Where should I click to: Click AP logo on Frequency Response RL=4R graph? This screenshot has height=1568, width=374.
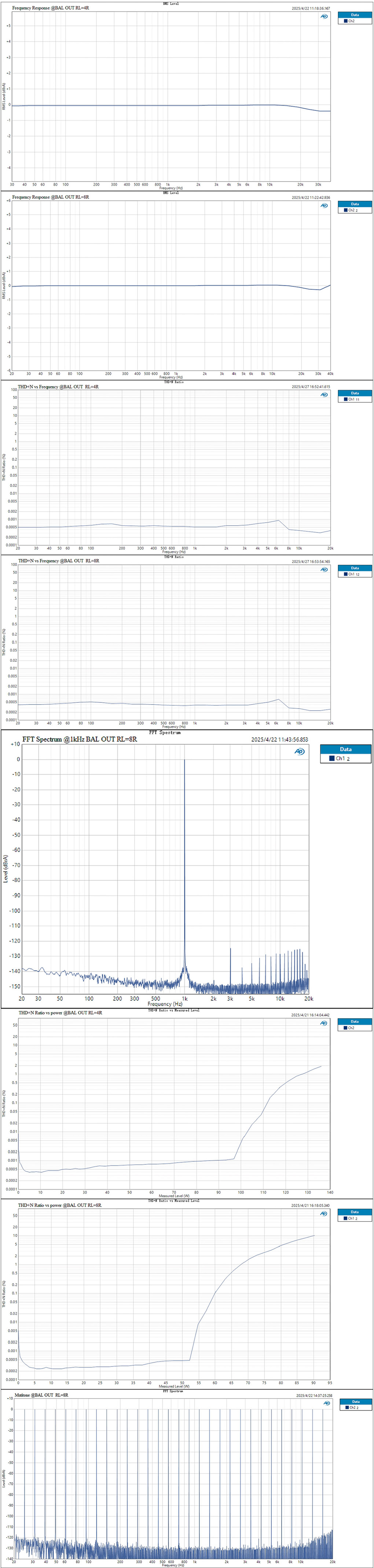[324, 16]
